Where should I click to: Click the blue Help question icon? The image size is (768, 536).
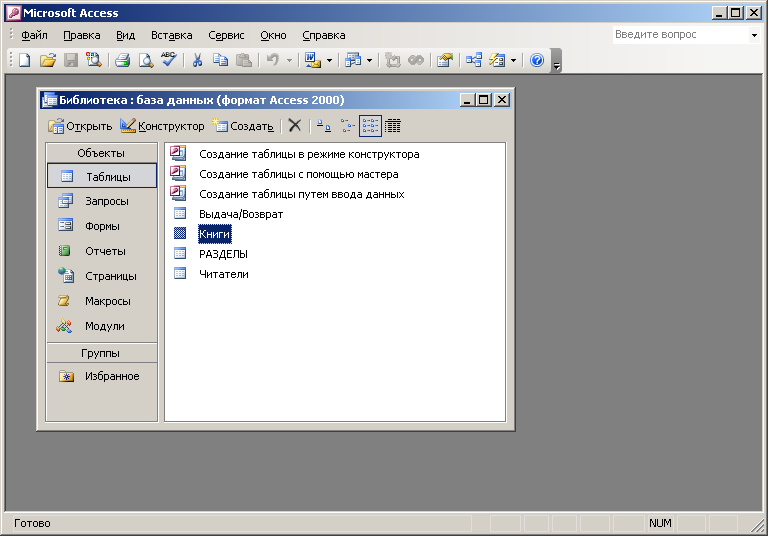click(x=537, y=60)
